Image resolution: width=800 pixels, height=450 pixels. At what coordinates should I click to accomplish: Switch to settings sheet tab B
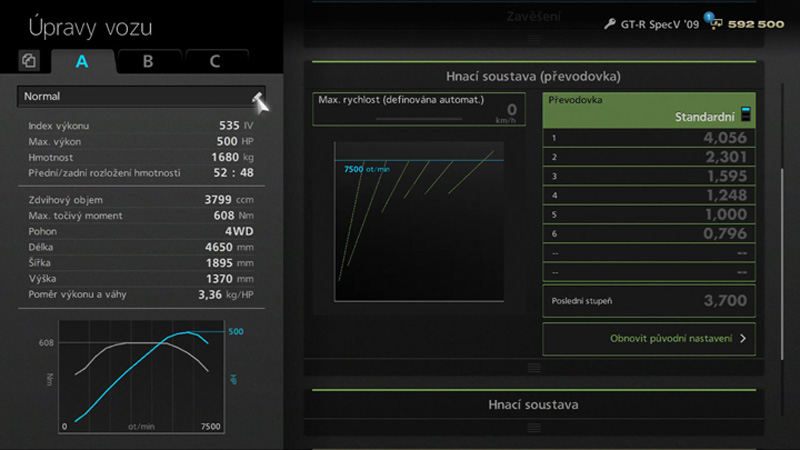(x=148, y=62)
